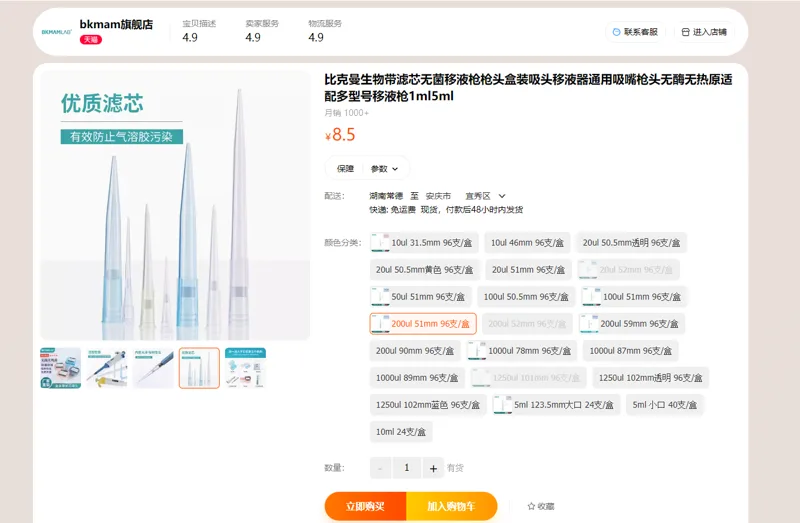
Task: Open third thumbnail showing single tip
Action: click(153, 368)
